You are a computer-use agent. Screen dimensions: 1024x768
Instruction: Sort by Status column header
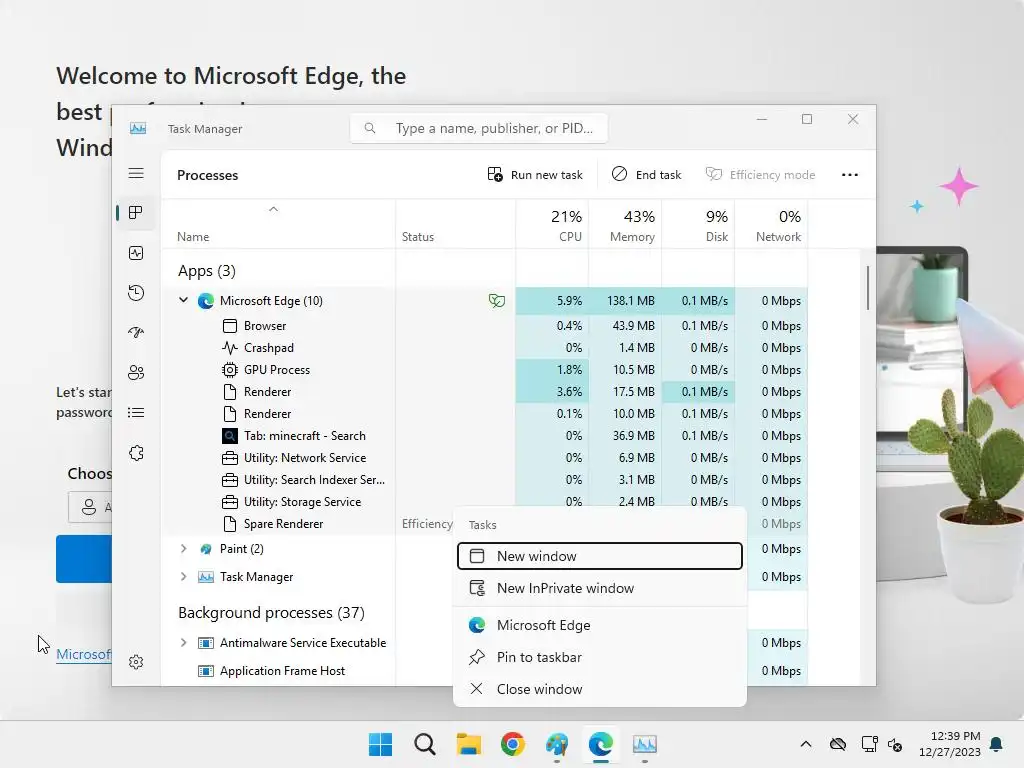pos(455,225)
